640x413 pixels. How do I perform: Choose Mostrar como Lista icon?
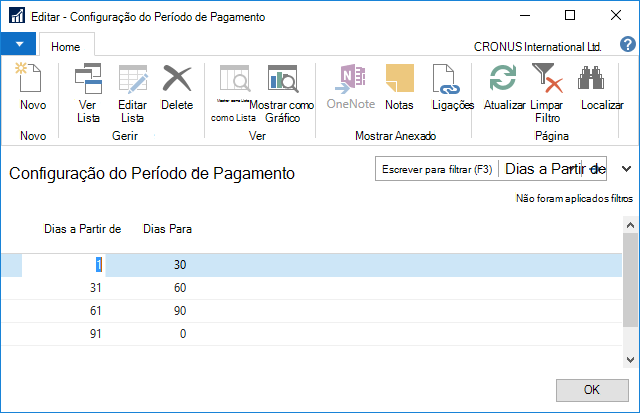pyautogui.click(x=234, y=78)
